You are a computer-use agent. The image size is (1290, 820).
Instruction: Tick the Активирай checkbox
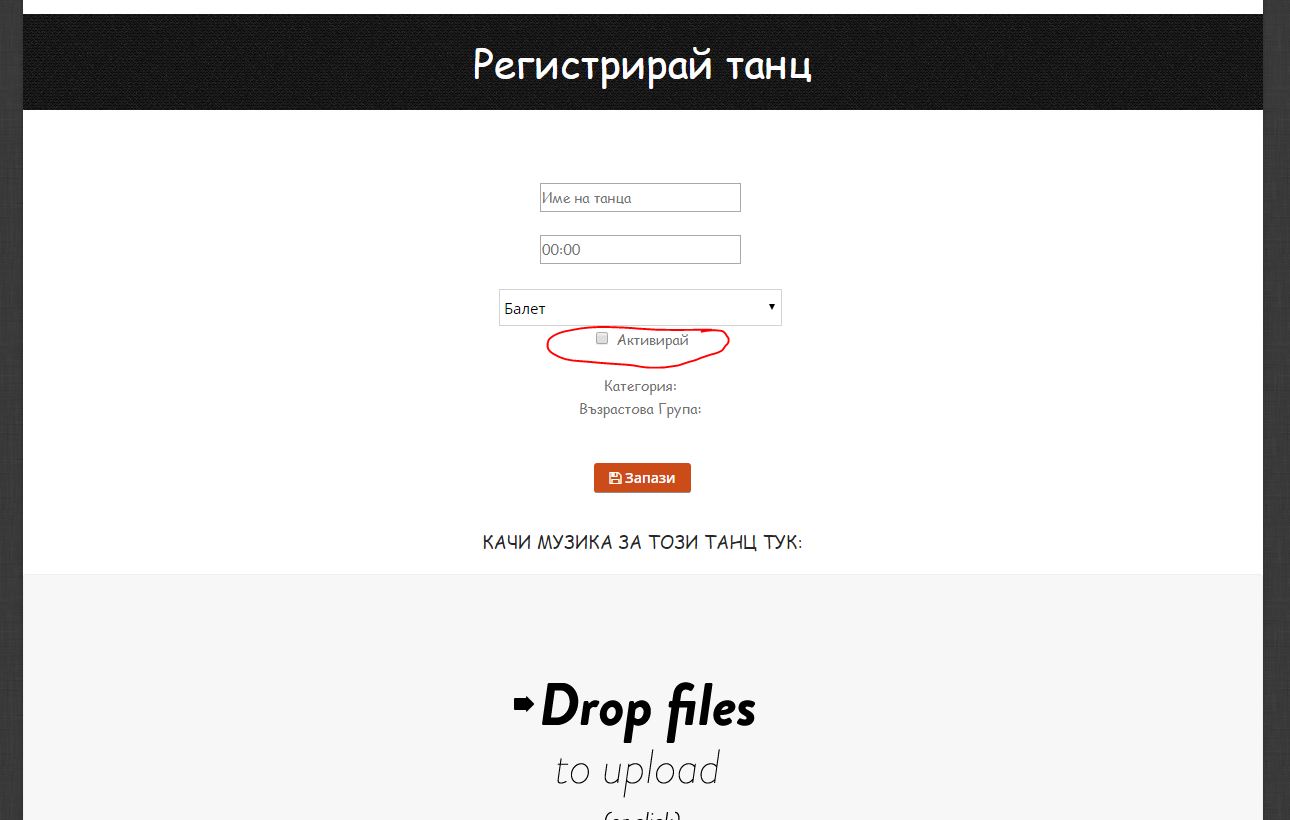[602, 338]
